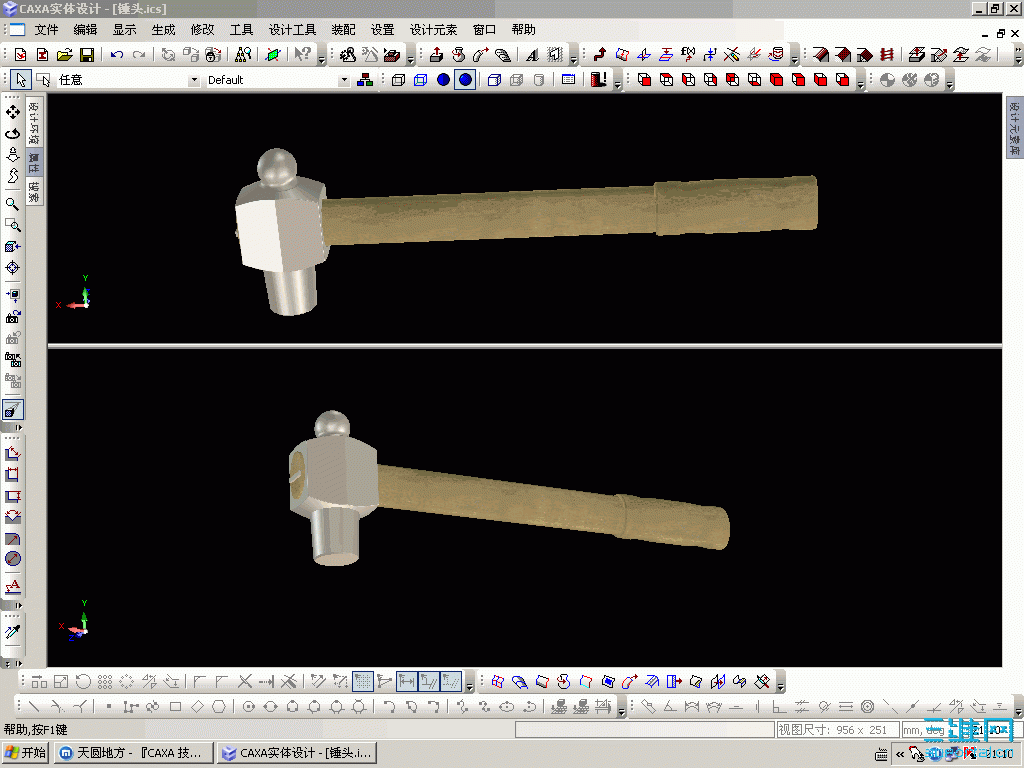Click the target camera tool in left toolbar

12,268
